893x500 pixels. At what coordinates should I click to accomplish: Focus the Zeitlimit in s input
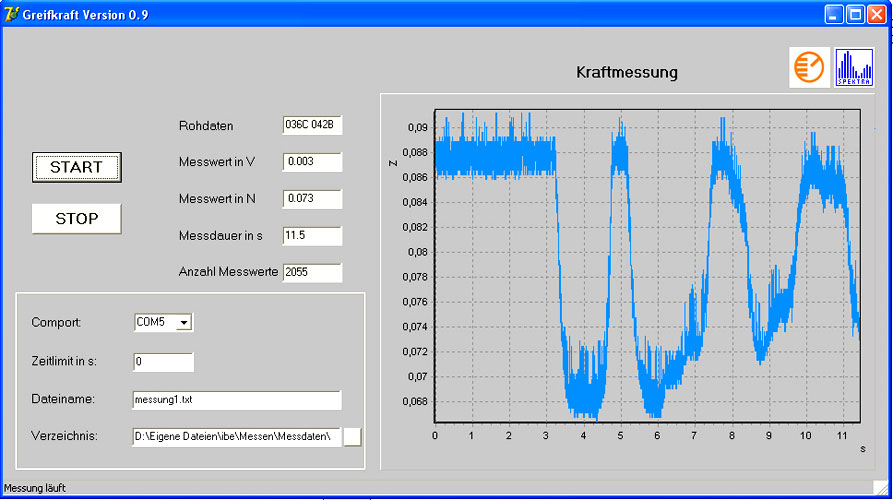pos(163,362)
